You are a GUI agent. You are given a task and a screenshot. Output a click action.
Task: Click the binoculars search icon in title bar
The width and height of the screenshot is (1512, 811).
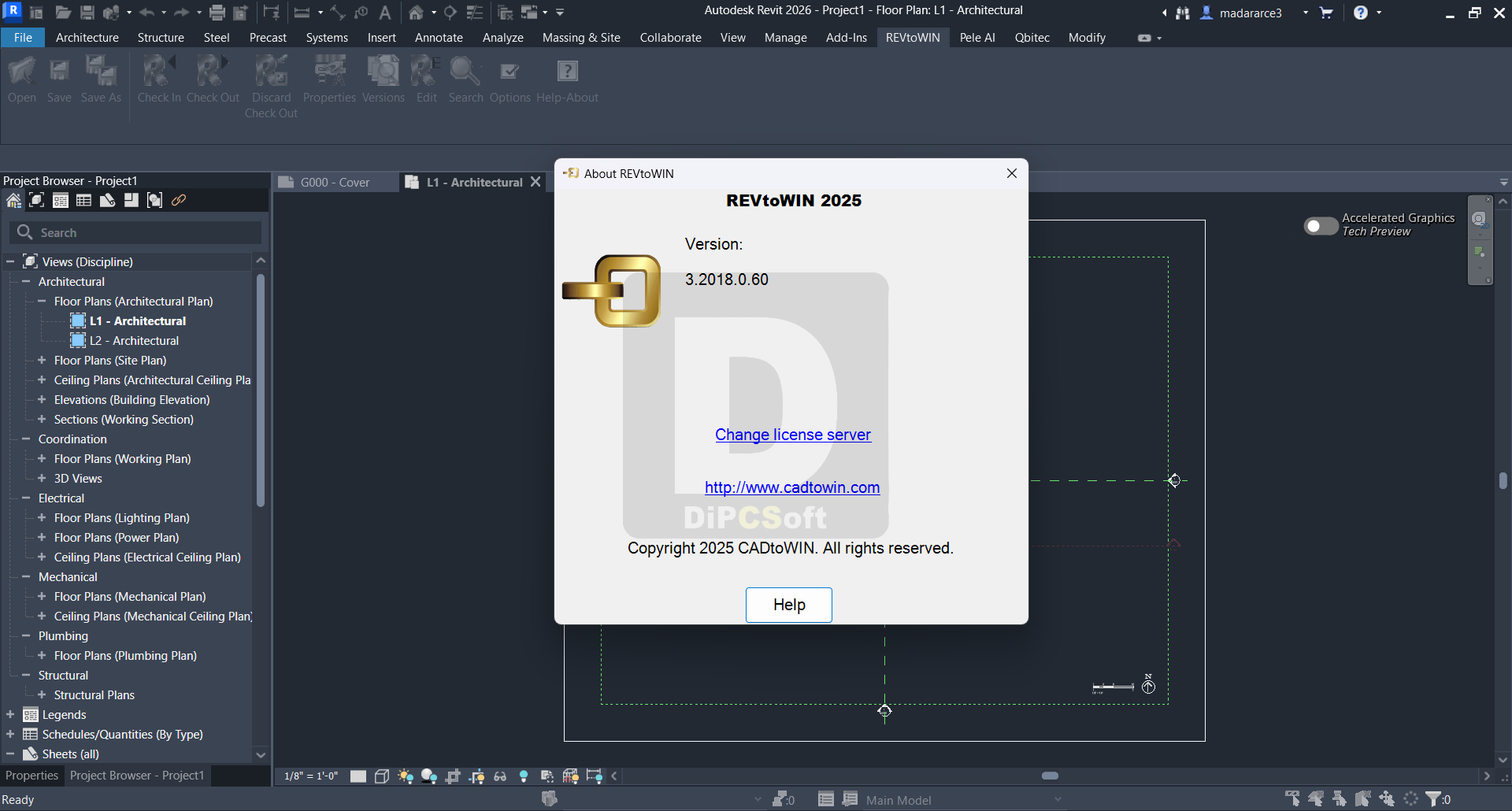pos(1183,13)
